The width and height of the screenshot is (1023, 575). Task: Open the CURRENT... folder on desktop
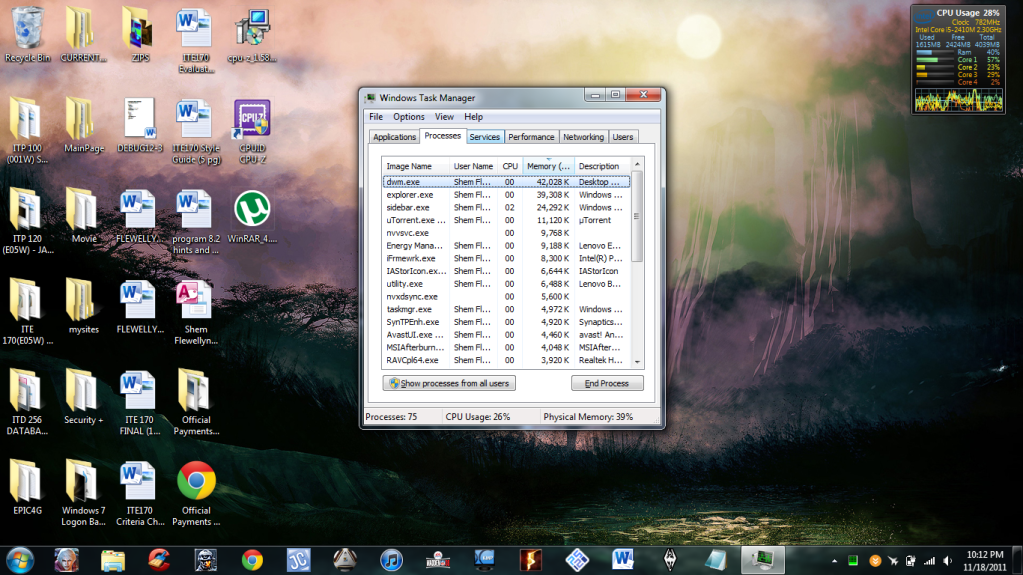point(83,34)
